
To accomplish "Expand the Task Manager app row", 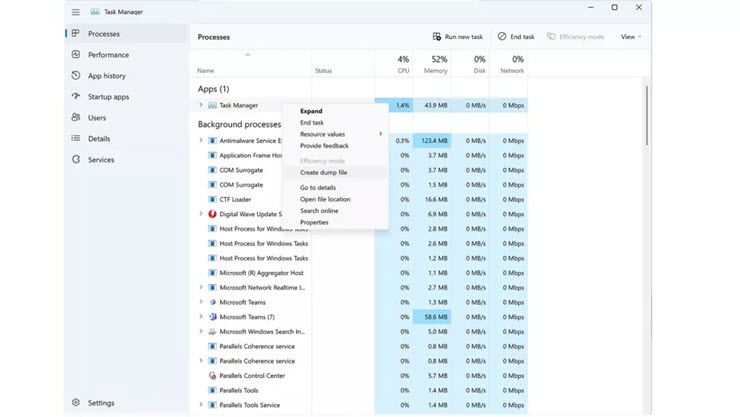I will click(x=201, y=105).
